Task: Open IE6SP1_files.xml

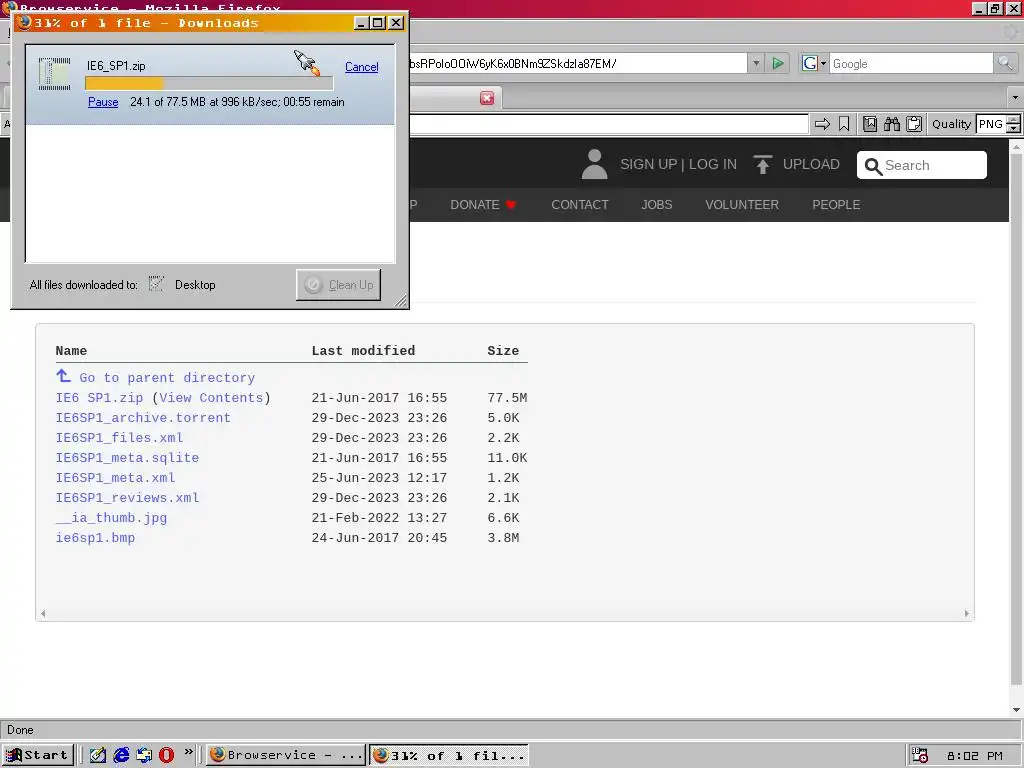Action: point(120,438)
